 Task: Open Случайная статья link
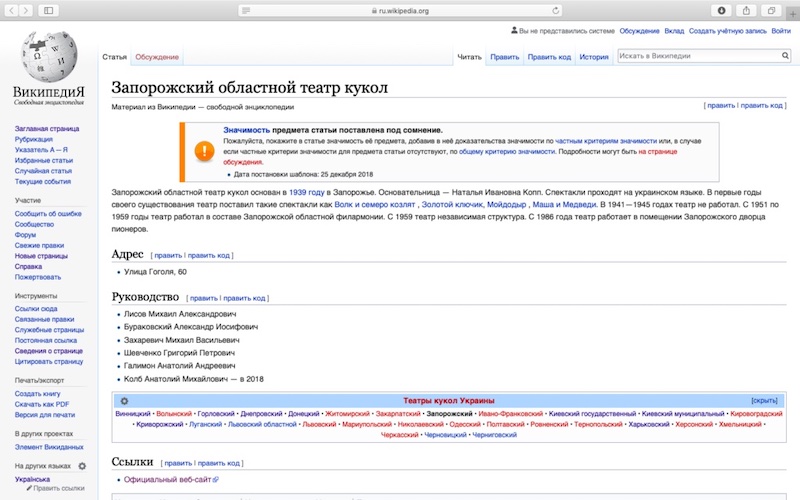(x=43, y=171)
